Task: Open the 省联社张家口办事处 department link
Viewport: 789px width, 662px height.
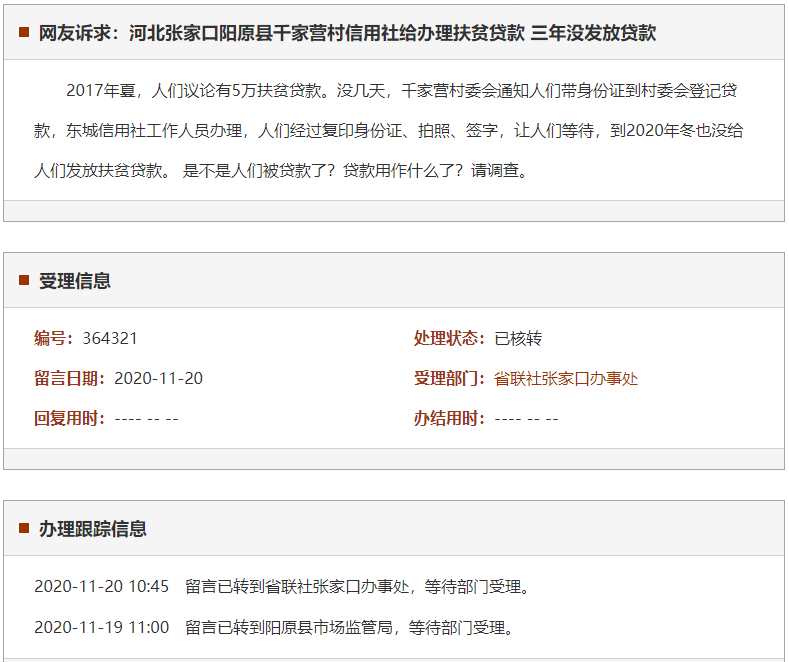Action: 566,378
